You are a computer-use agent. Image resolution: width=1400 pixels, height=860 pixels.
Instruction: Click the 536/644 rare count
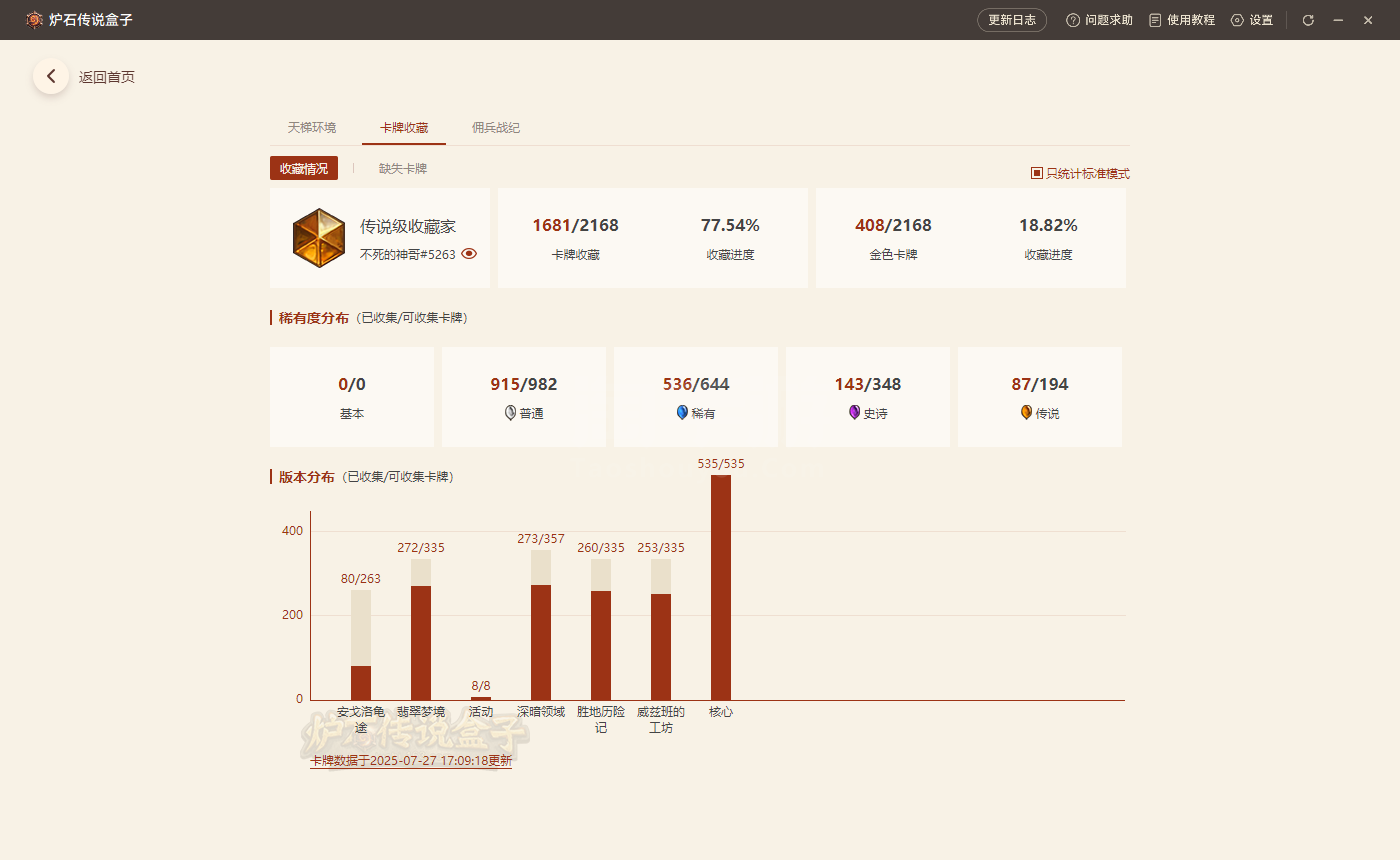click(696, 384)
